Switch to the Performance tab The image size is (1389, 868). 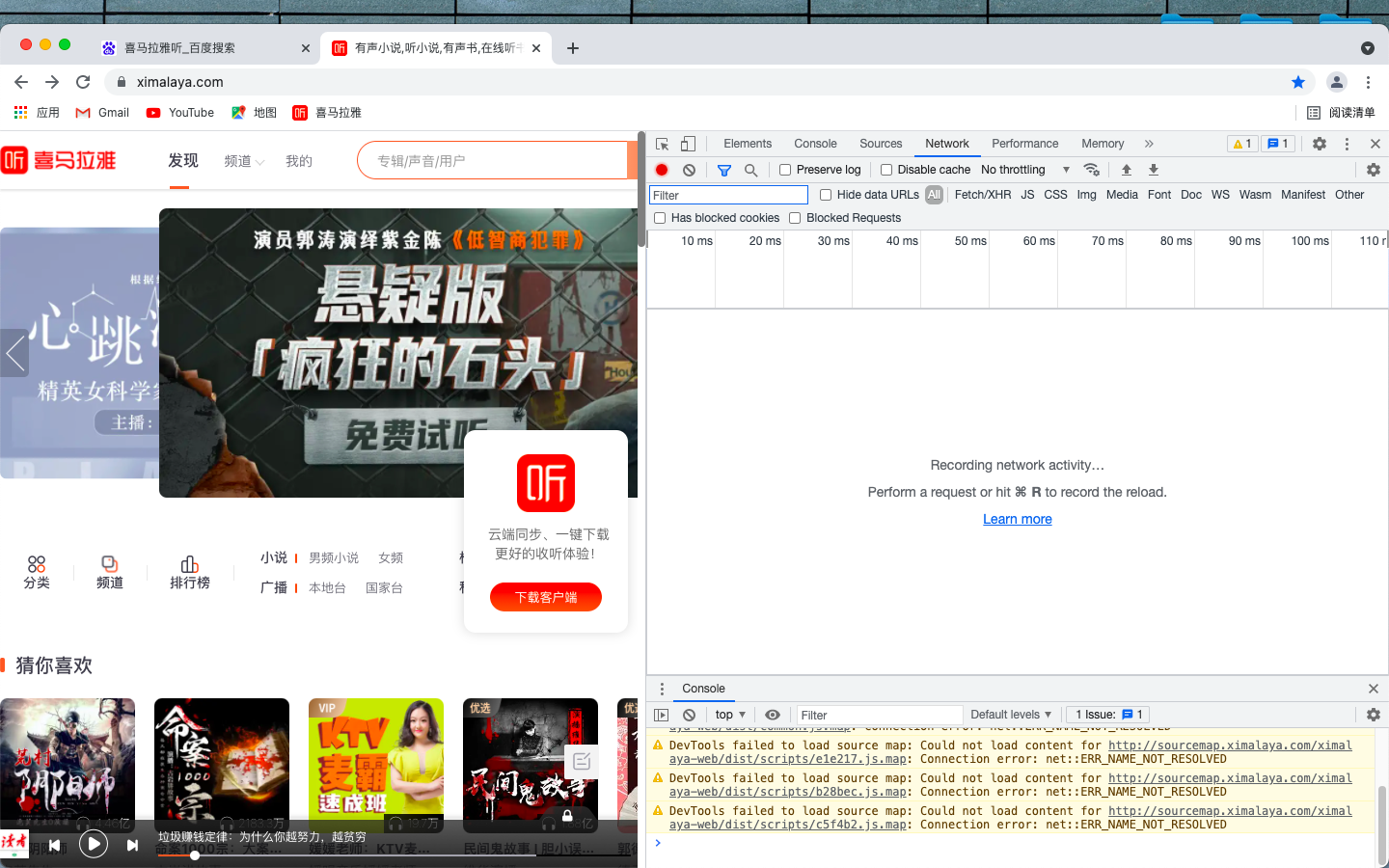1024,144
